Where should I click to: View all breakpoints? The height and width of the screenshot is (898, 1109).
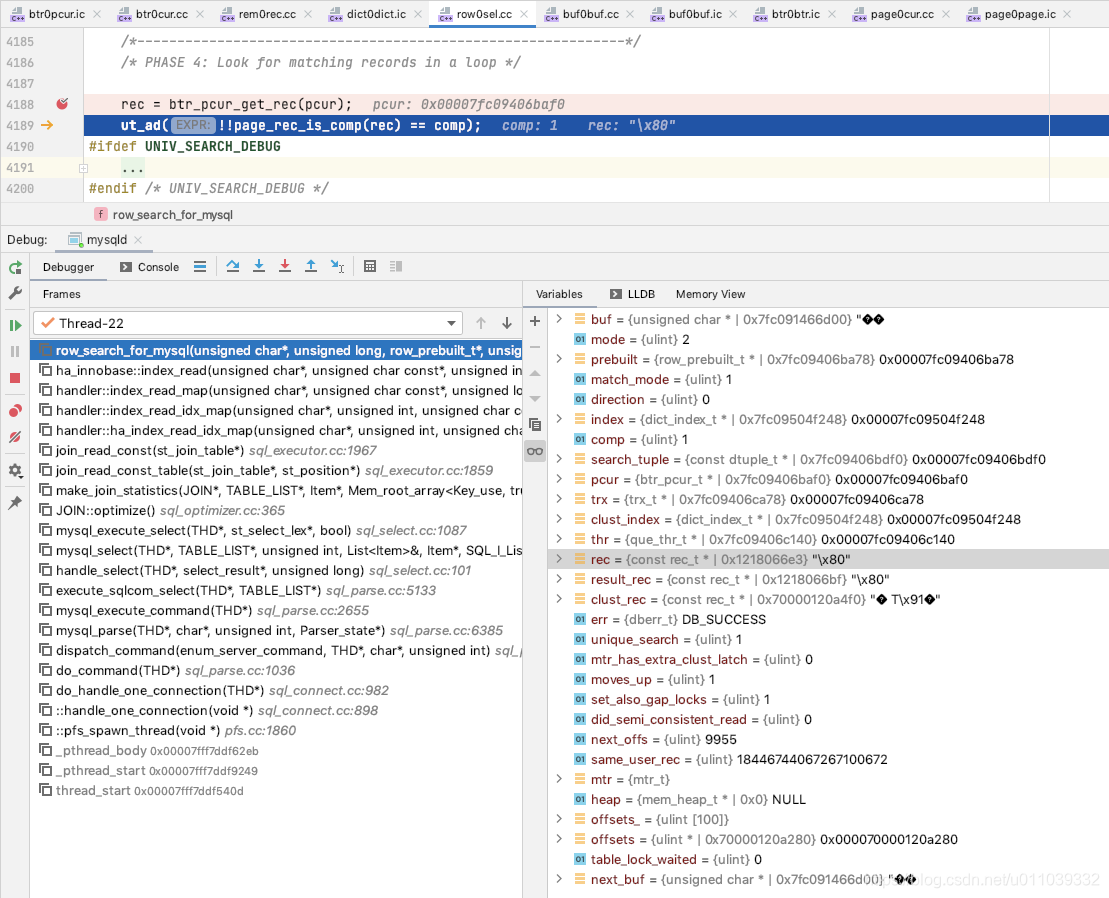click(x=15, y=411)
